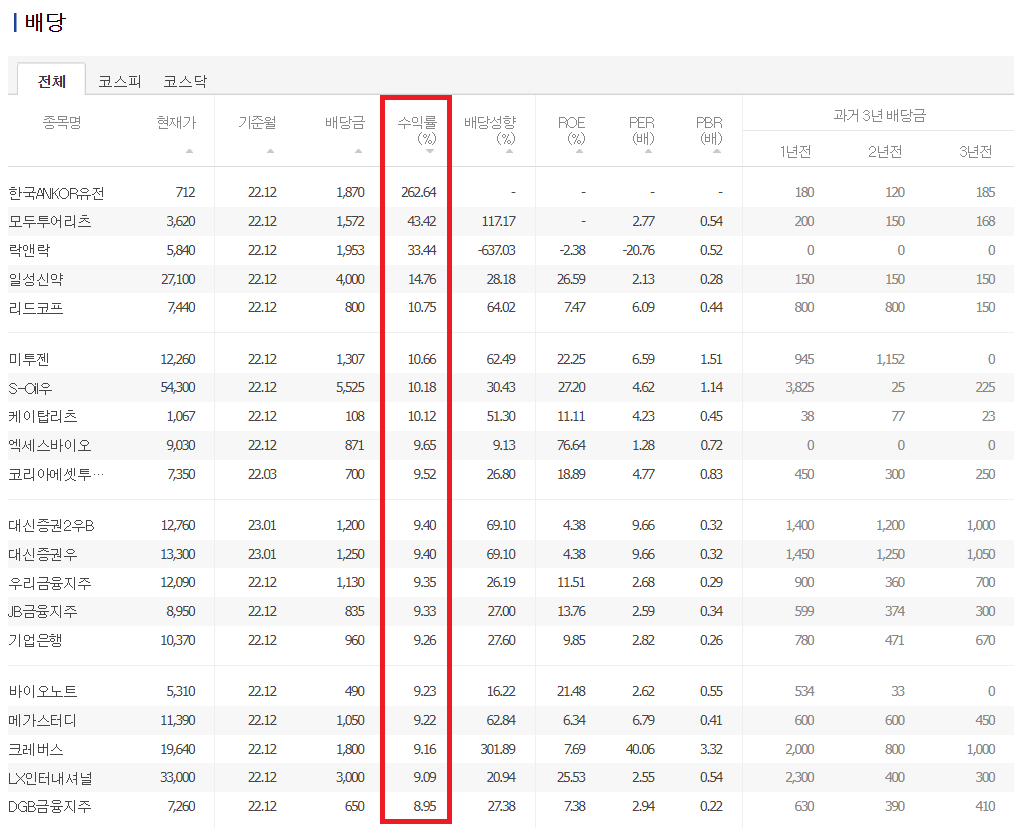This screenshot has width=1019, height=828.
Task: Select 기준월 value 22.03
Action: pos(263,474)
